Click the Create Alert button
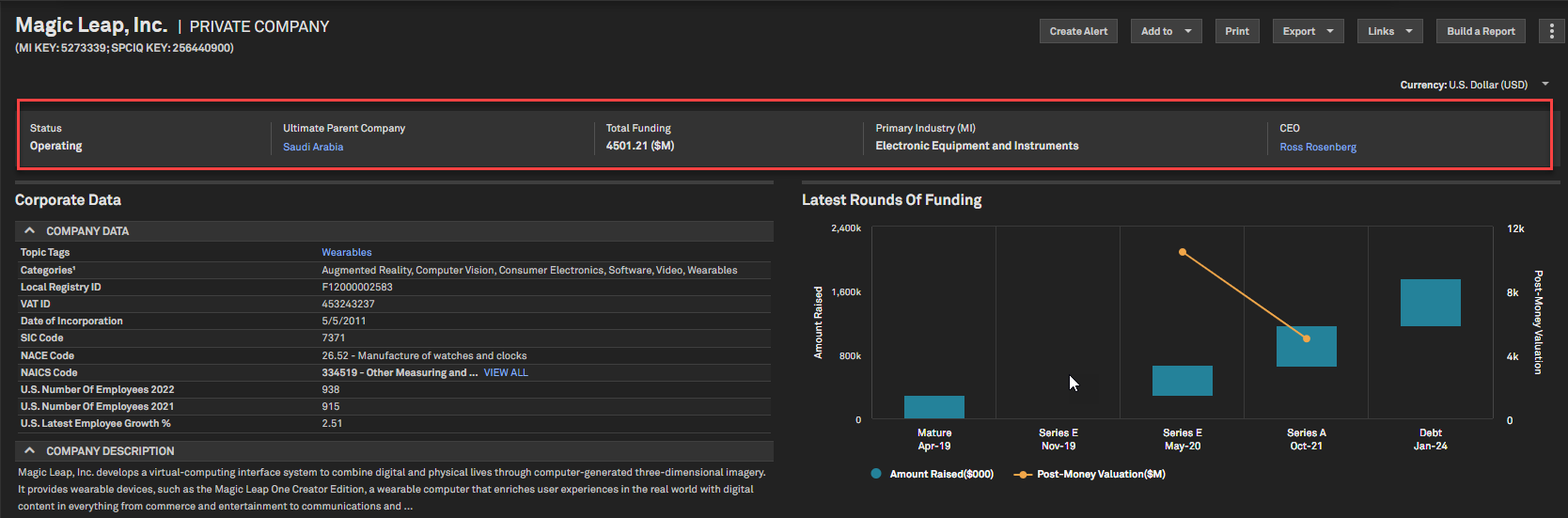 coord(1078,31)
